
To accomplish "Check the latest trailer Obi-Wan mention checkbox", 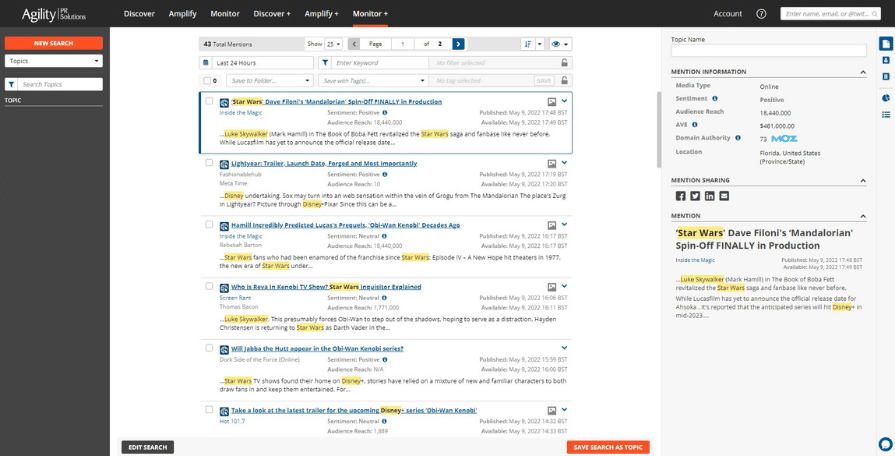I will pos(209,409).
